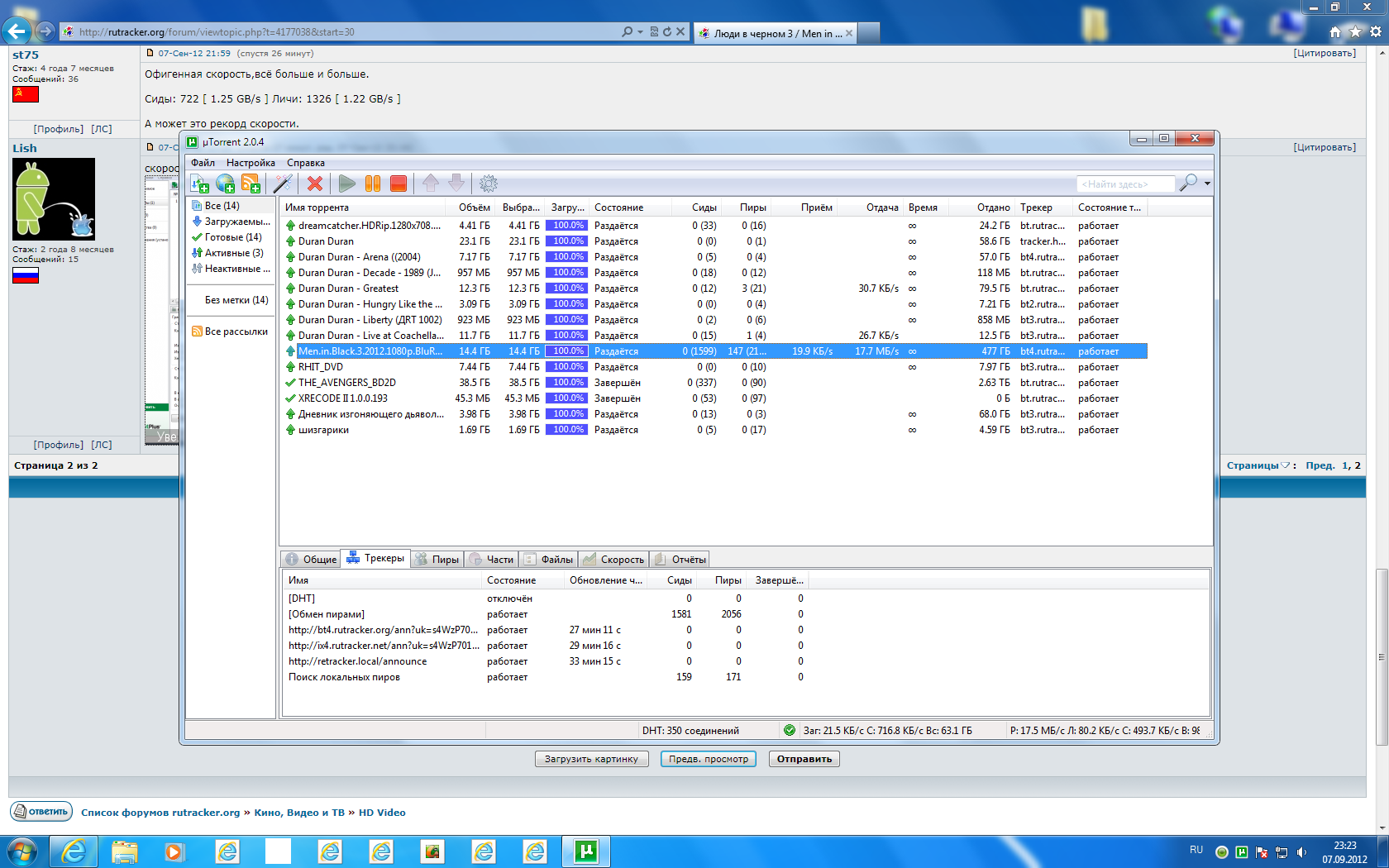Sort by 'Имя торрента' column header
Image resolution: width=1389 pixels, height=868 pixels.
pos(364,207)
